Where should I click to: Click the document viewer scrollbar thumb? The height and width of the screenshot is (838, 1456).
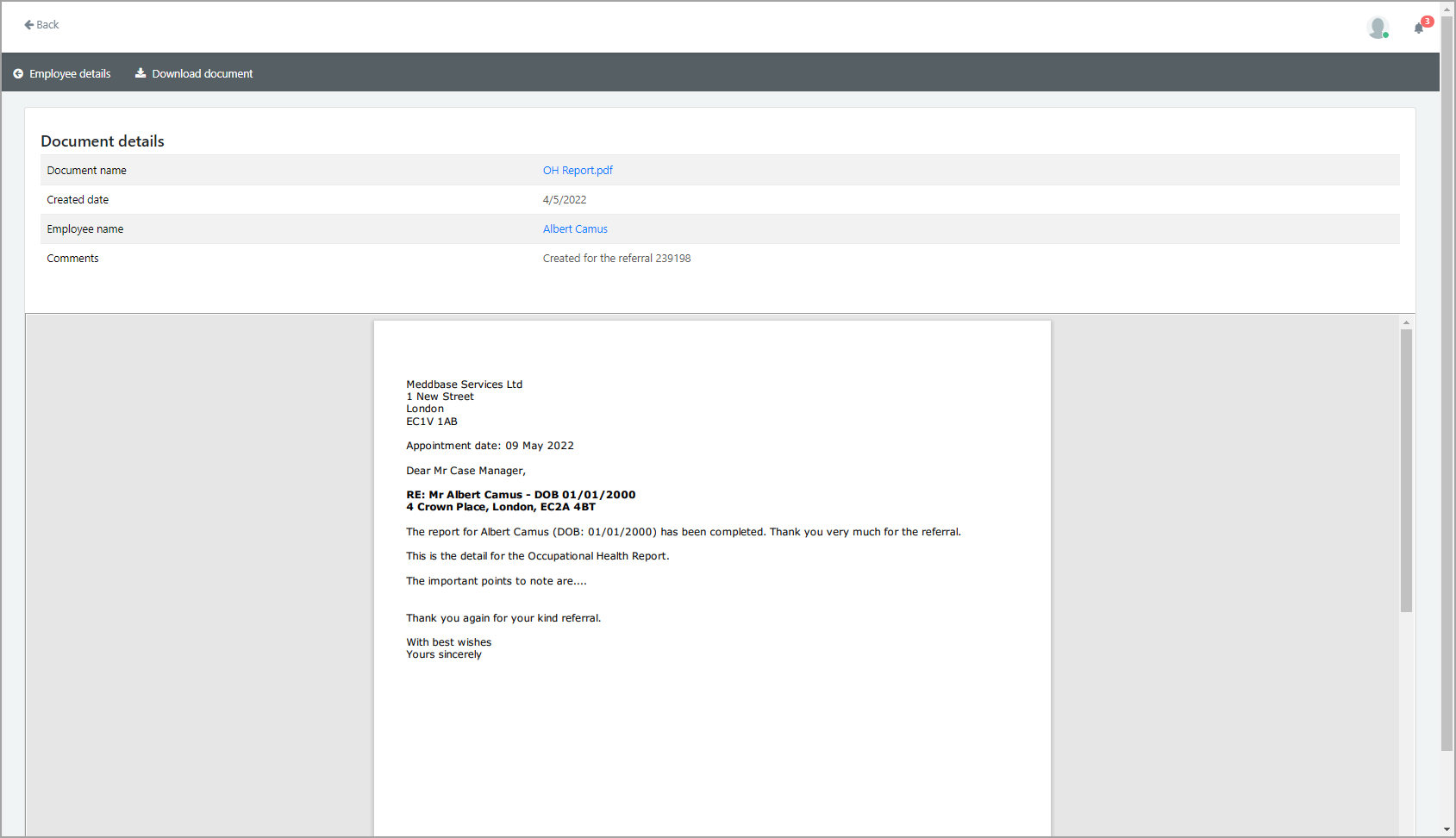(1406, 470)
